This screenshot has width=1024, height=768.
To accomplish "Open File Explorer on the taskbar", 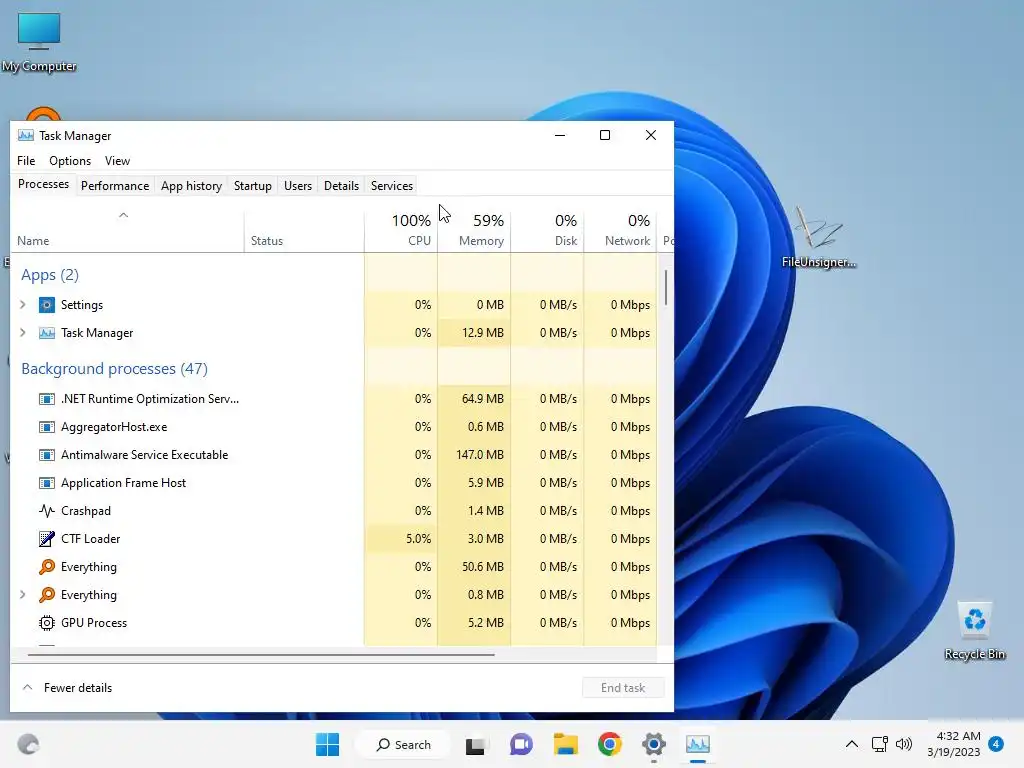I will (566, 744).
